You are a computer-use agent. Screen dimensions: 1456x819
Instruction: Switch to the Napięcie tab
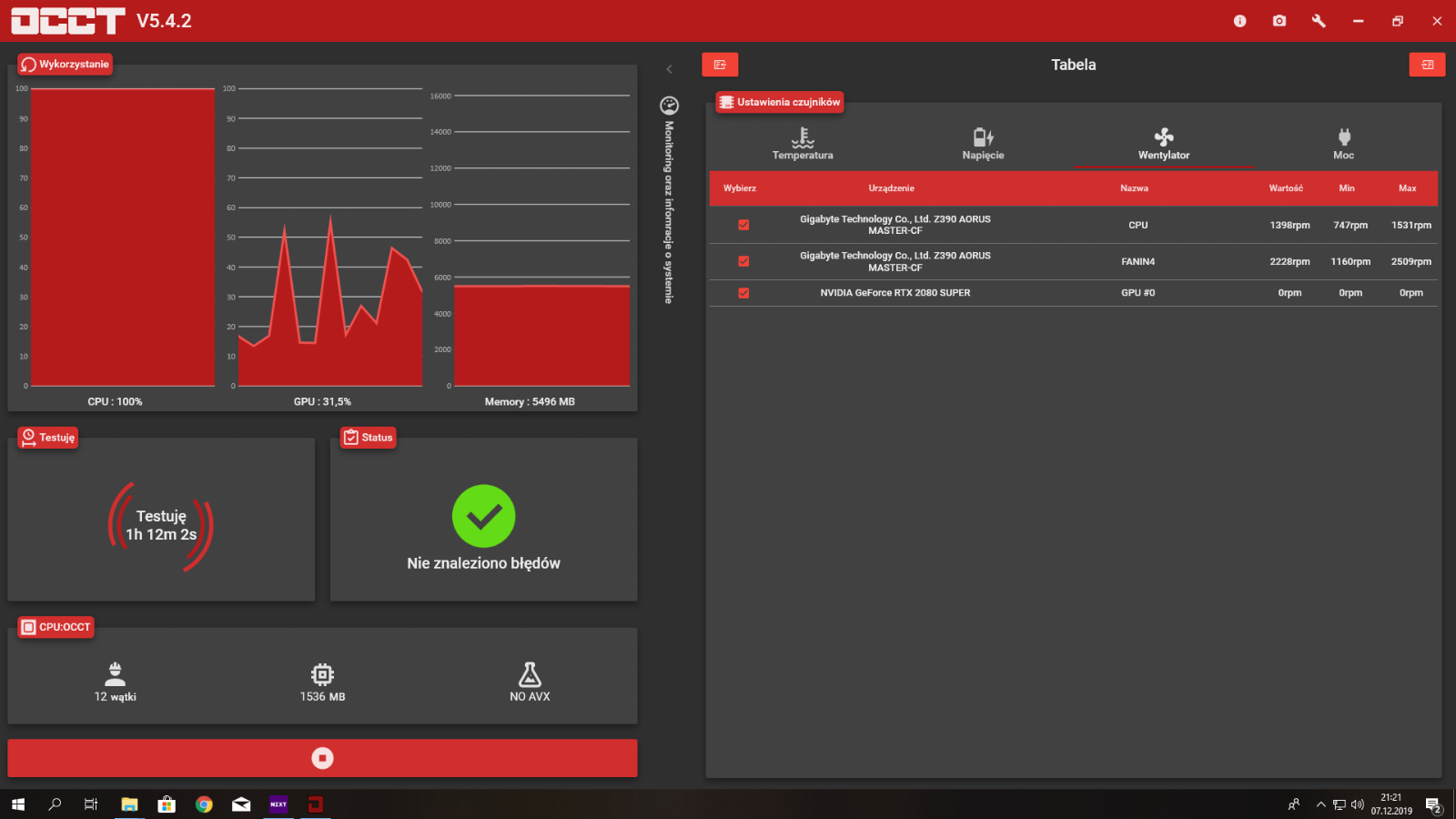point(983,144)
